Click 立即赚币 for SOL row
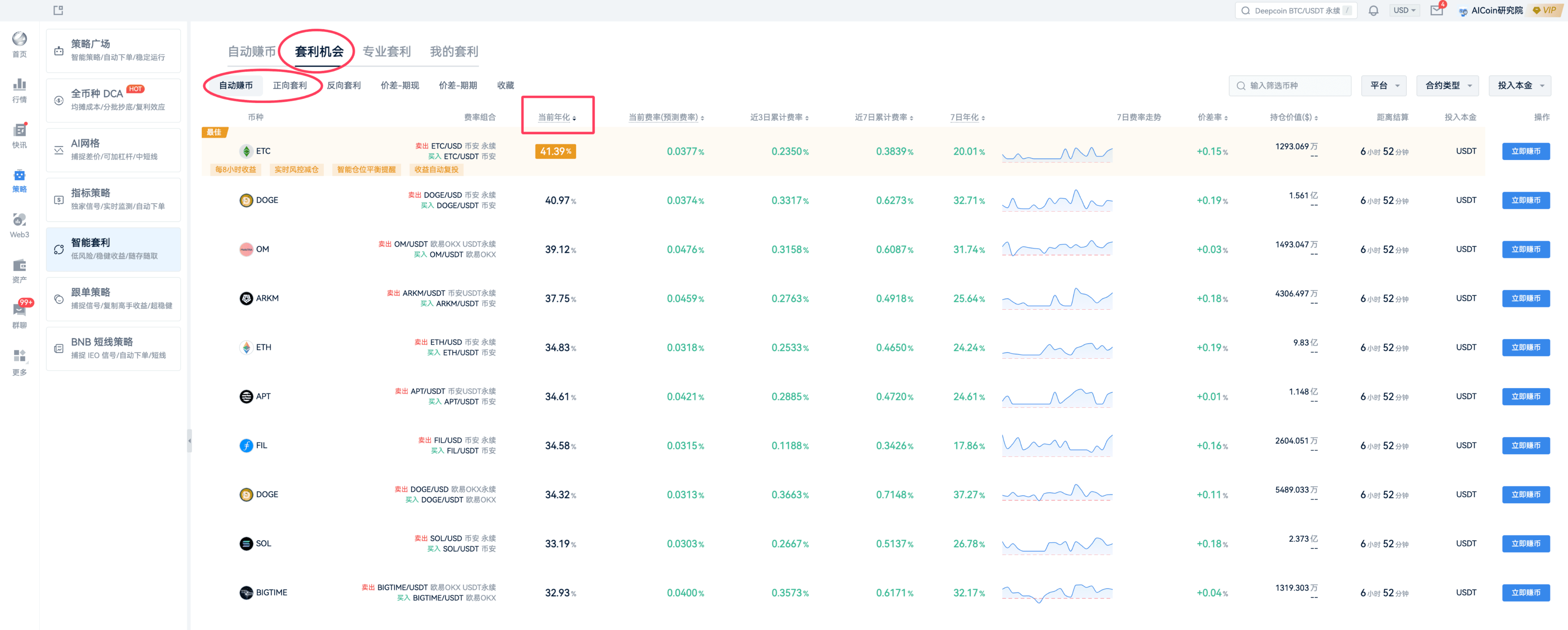The height and width of the screenshot is (630, 1568). tap(1526, 543)
